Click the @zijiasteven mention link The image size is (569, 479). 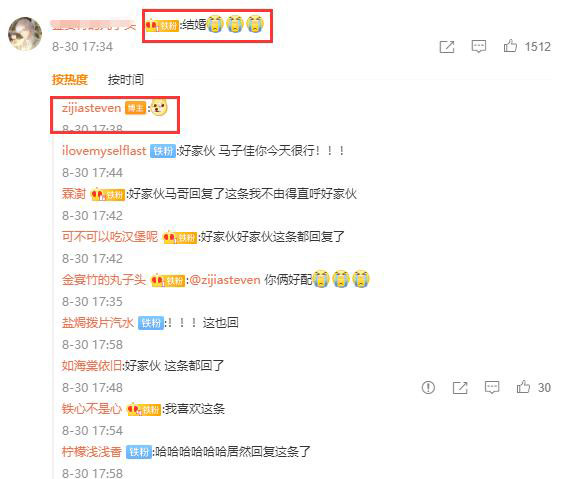click(225, 280)
